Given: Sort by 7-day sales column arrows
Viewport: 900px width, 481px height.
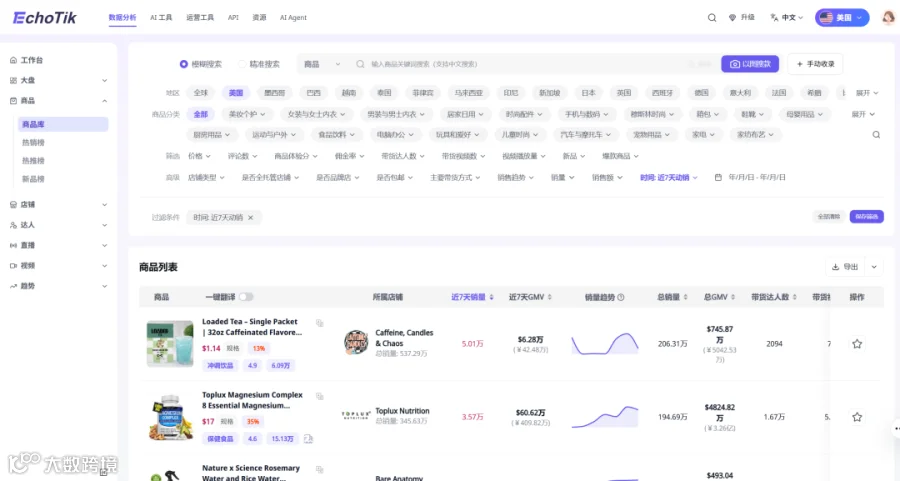Looking at the screenshot, I should click(491, 297).
